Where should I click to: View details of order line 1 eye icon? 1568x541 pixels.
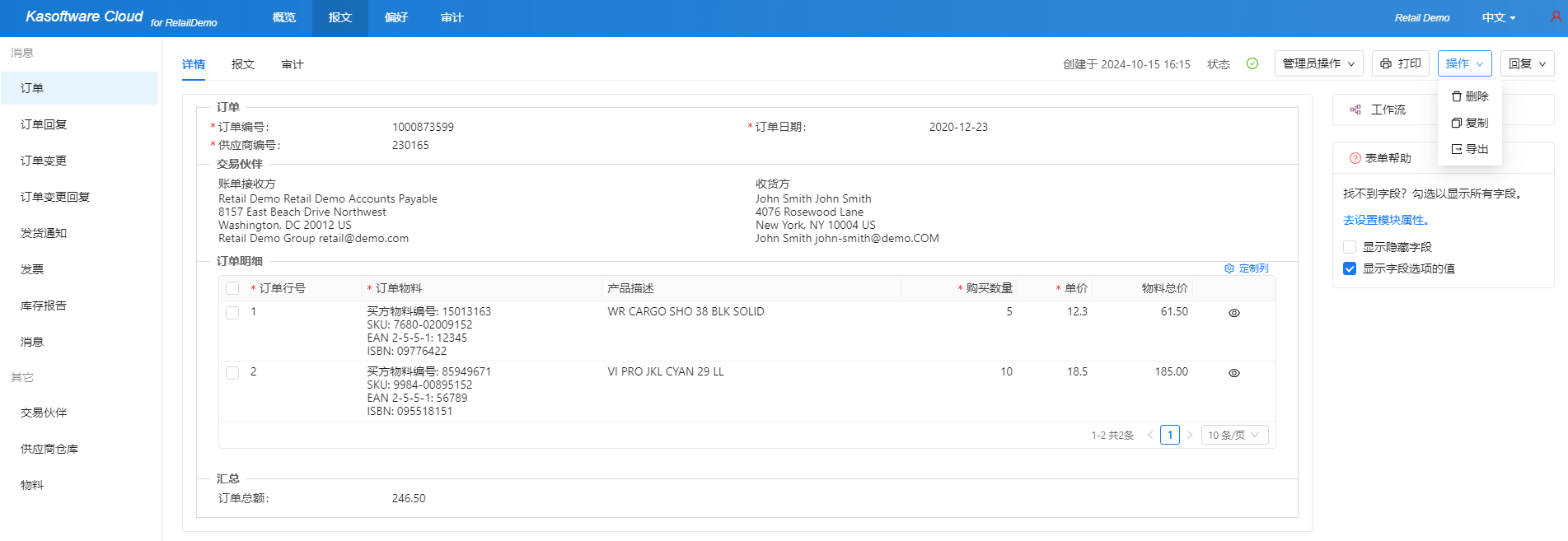[x=1233, y=313]
